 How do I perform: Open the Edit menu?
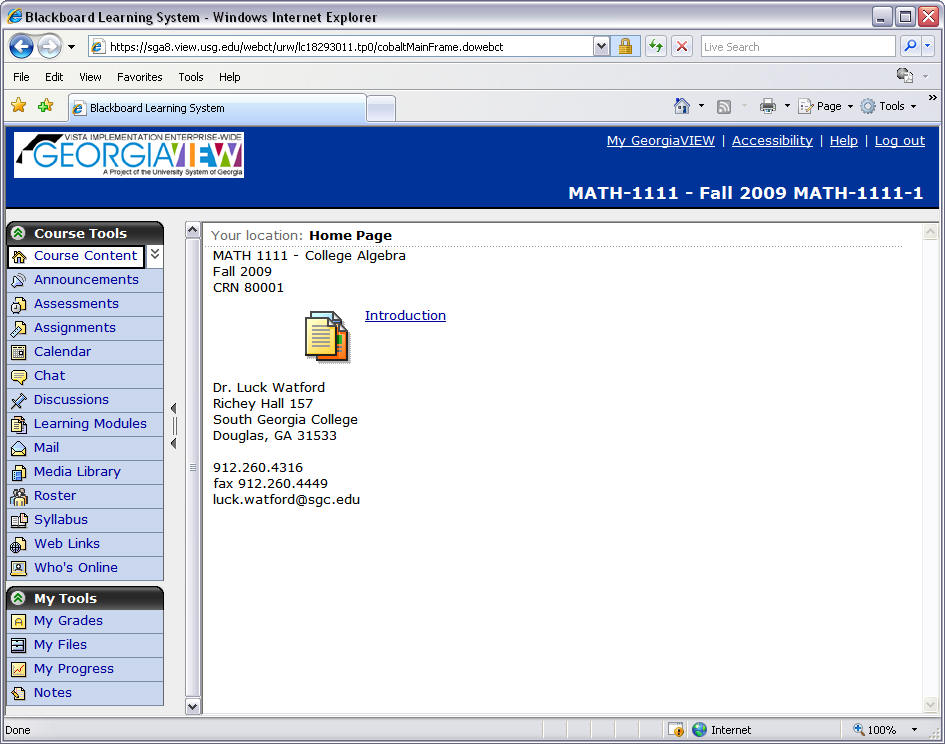coord(54,77)
